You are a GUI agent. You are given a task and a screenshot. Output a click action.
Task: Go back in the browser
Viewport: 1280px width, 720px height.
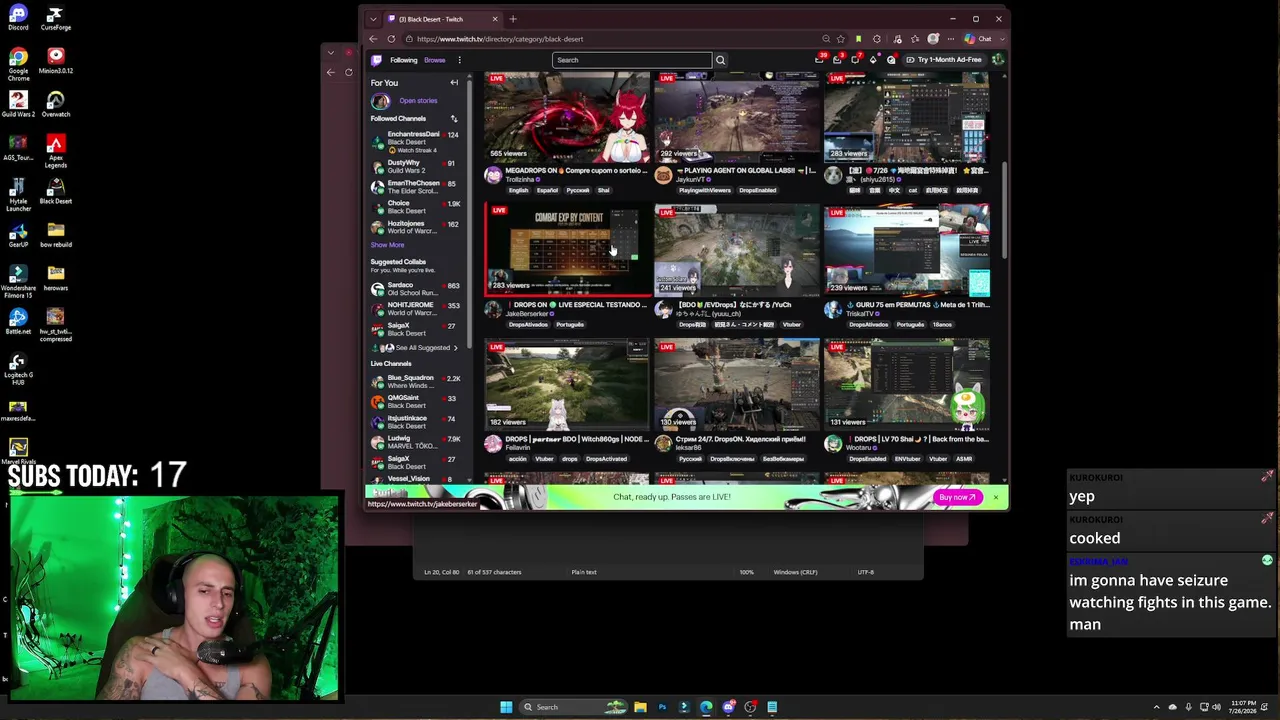pyautogui.click(x=373, y=39)
